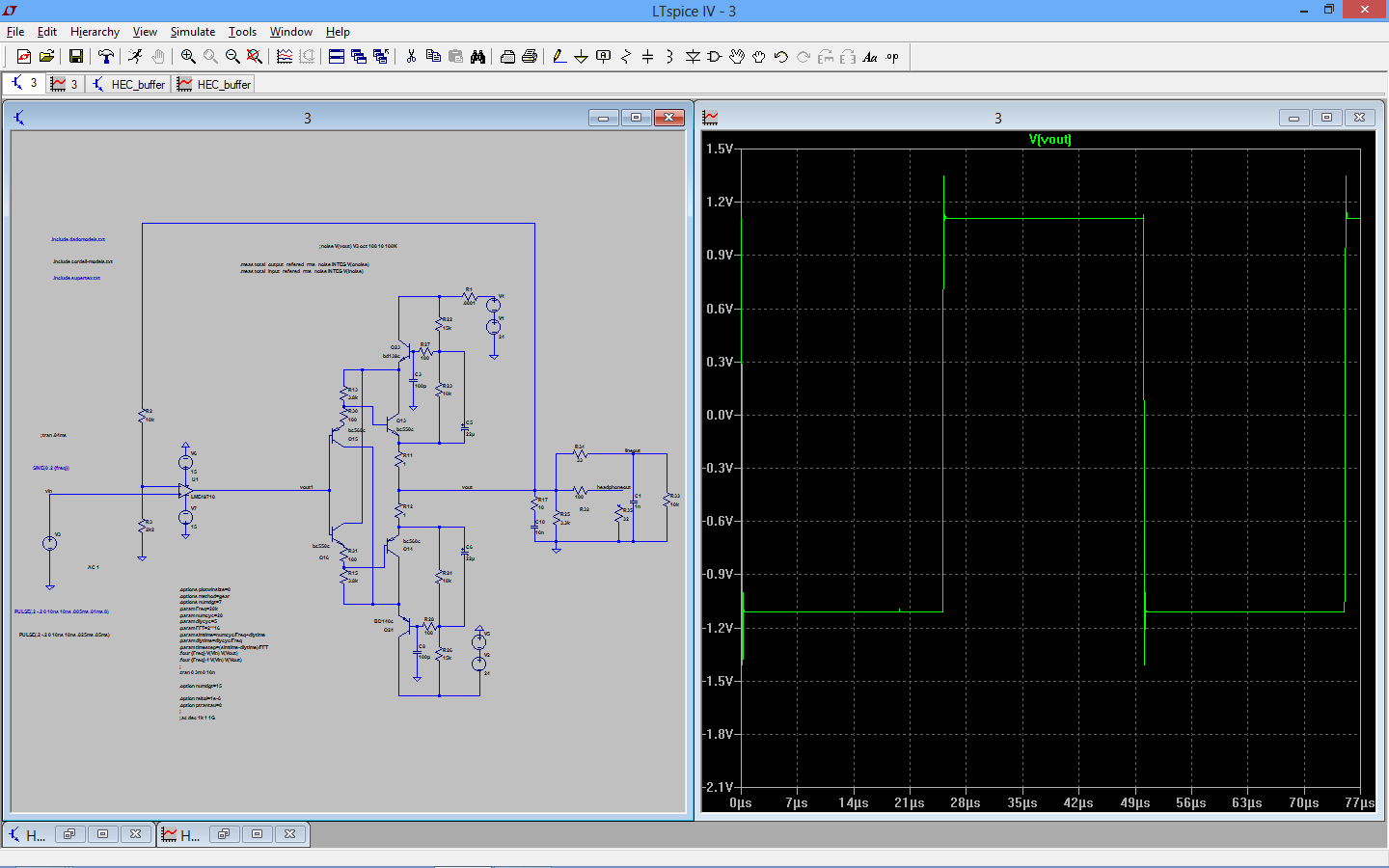Maximize the schematic 3 child window

click(x=636, y=118)
